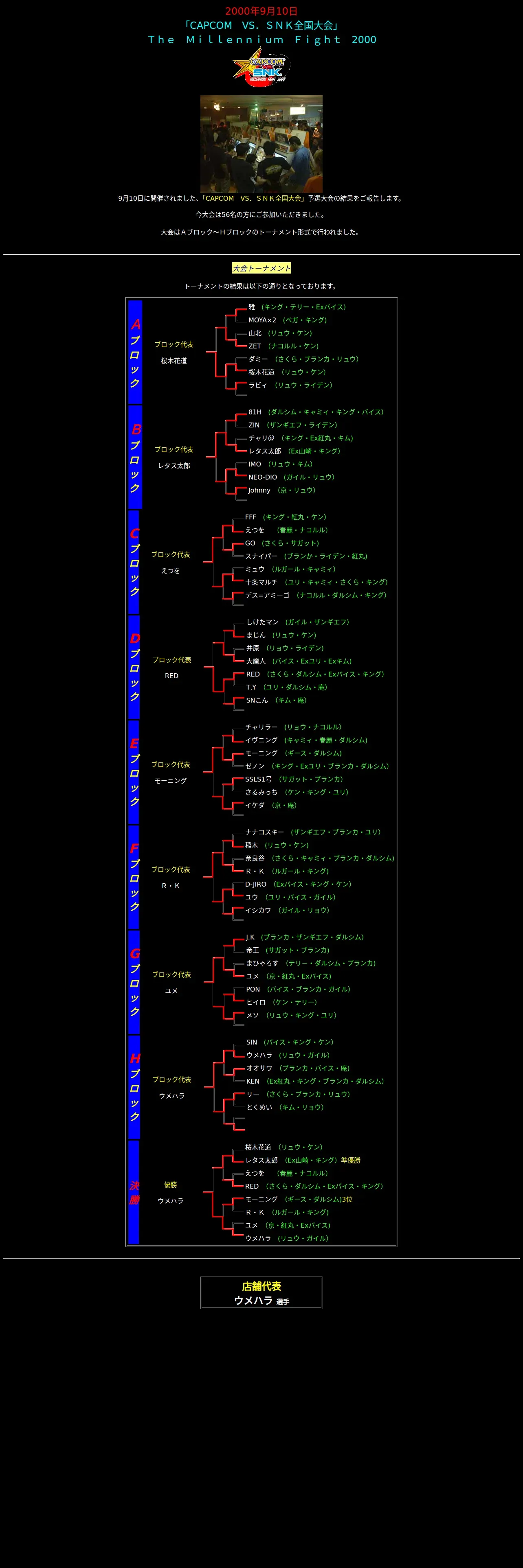Select player 帝王 in block G
523x1568 pixels.
pos(253,950)
